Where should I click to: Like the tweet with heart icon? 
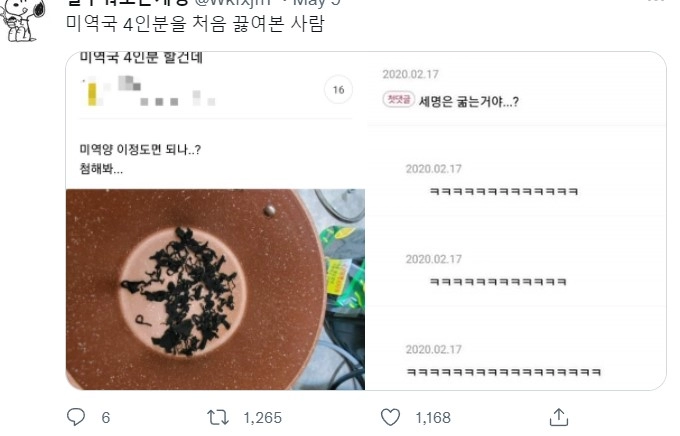(x=390, y=417)
